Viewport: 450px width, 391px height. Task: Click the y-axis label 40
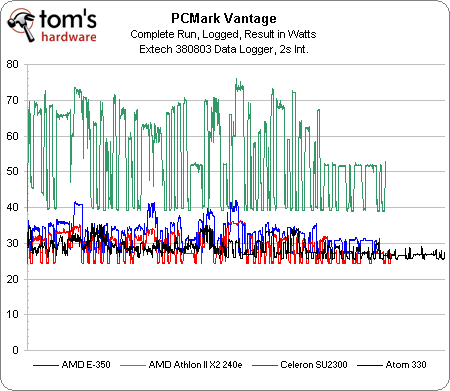[12, 207]
